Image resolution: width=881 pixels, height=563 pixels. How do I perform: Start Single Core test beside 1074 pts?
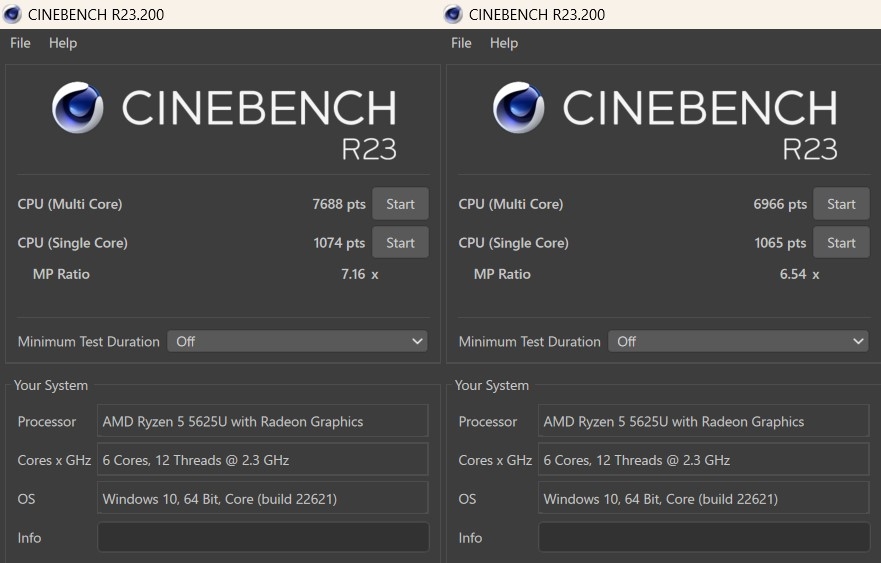[x=400, y=243]
